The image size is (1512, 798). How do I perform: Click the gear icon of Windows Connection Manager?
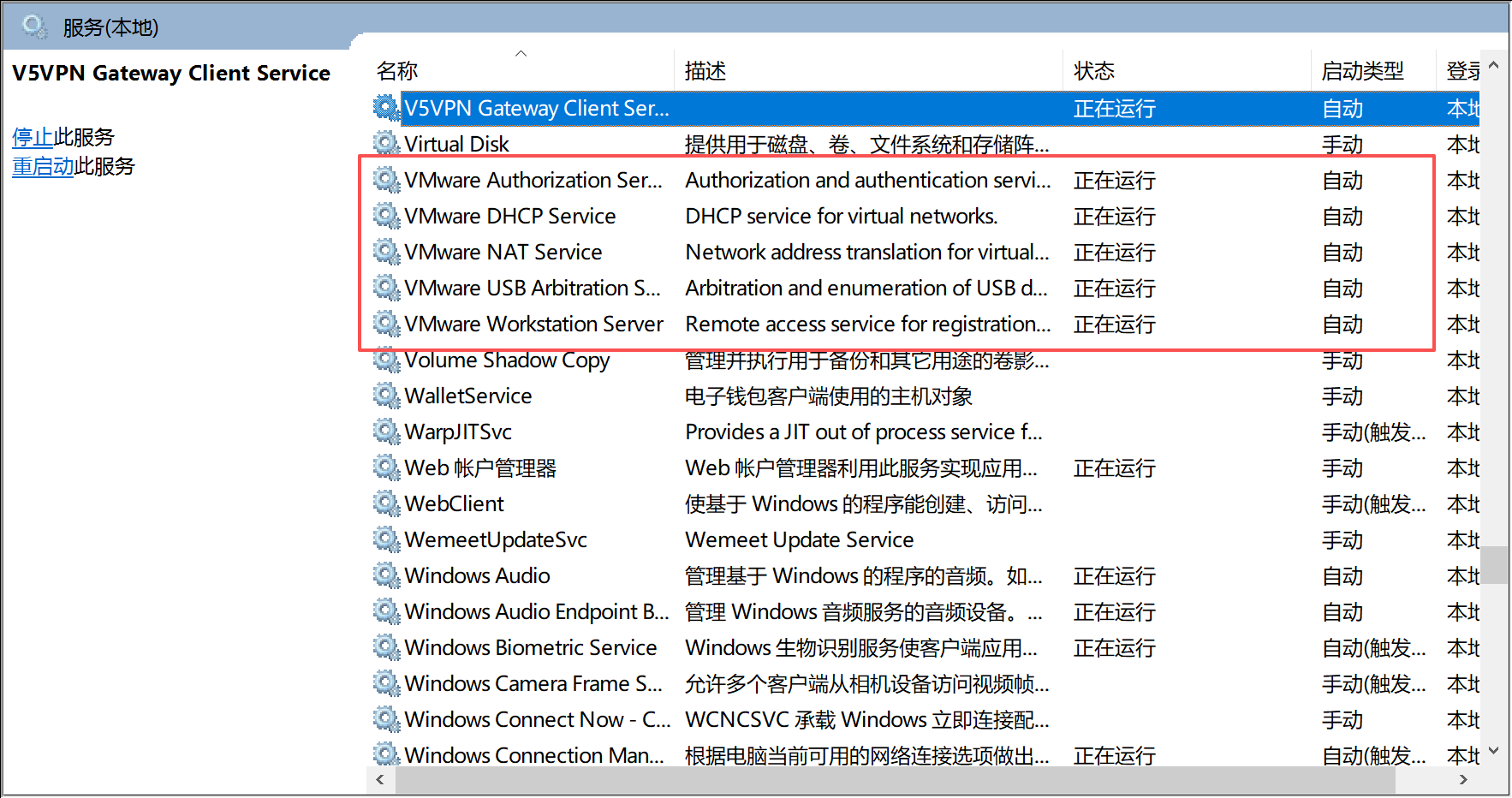386,753
